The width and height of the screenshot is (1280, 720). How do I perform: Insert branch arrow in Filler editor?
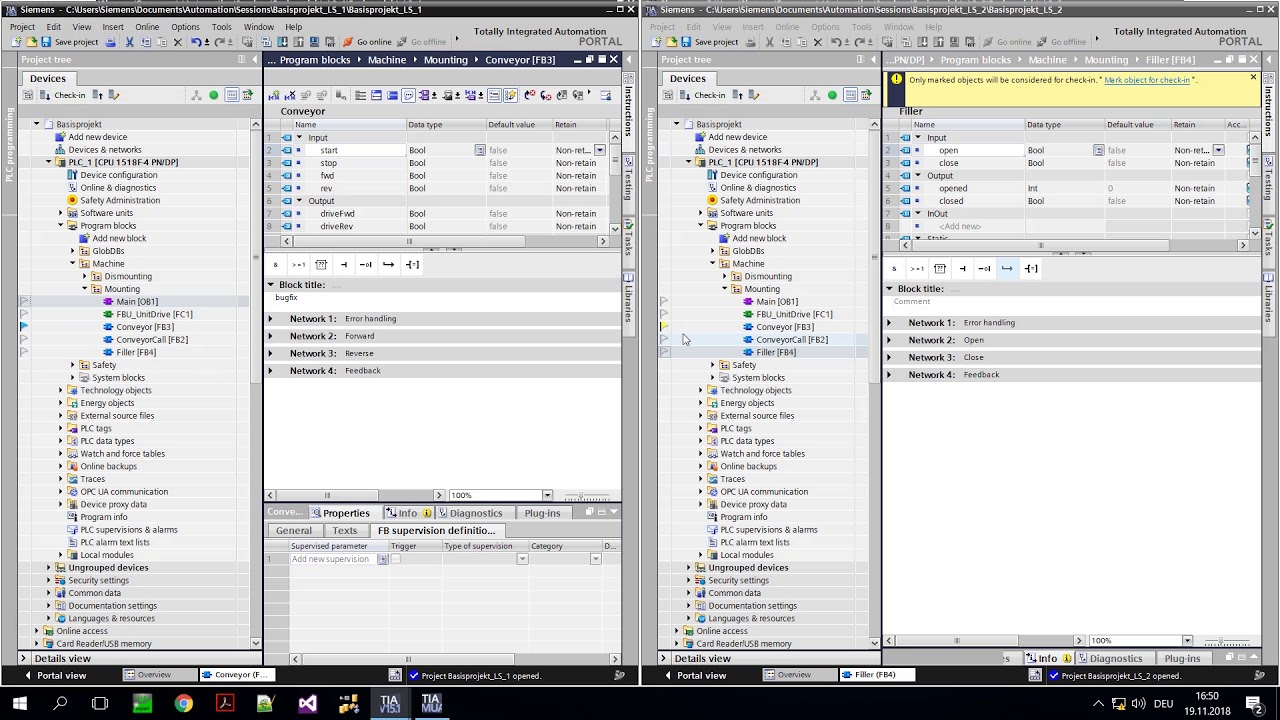[1007, 269]
